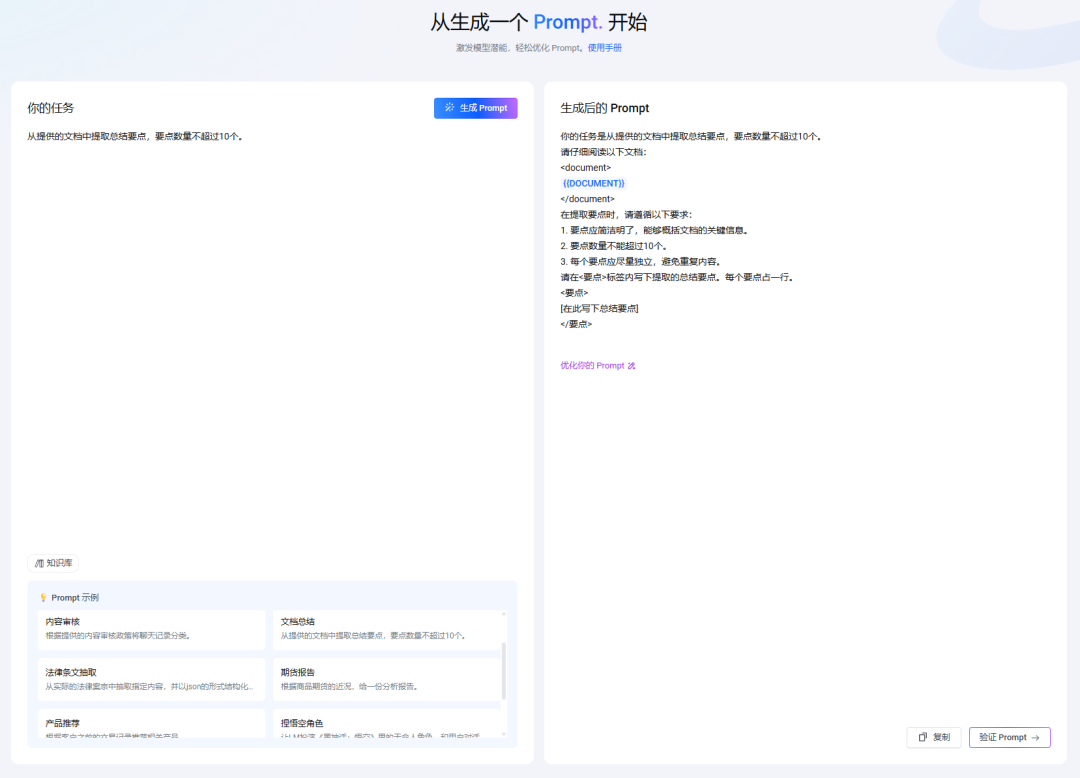This screenshot has width=1080, height=778.
Task: Click the {{DOCUMENT}} variable token
Action: pos(595,183)
